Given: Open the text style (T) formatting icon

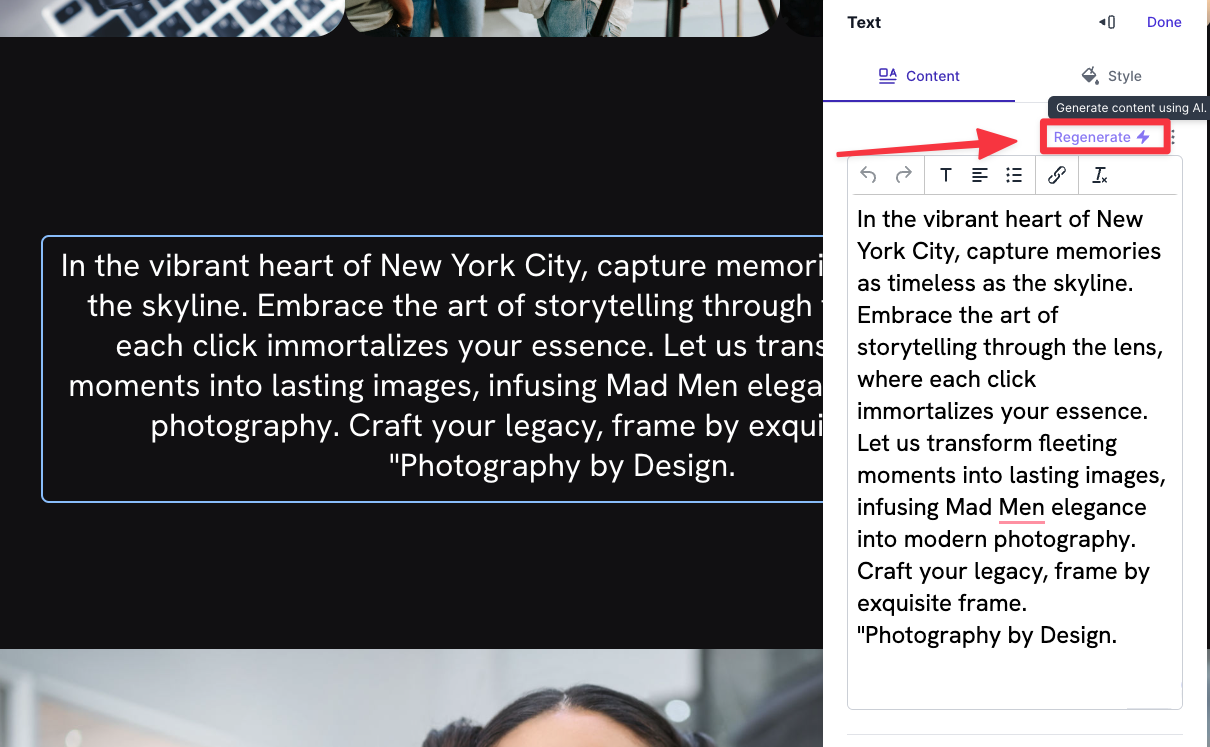Looking at the screenshot, I should (x=945, y=174).
